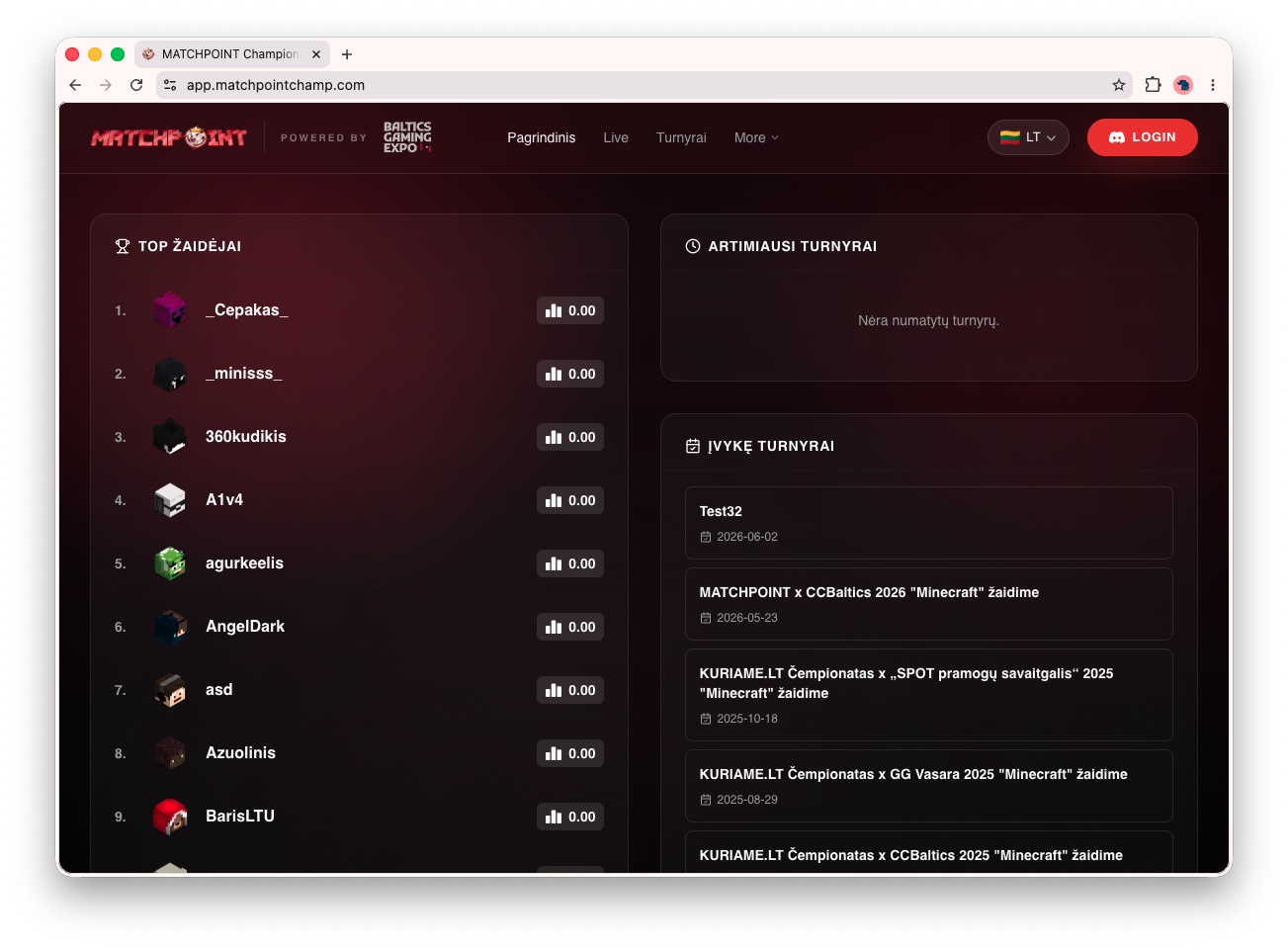
Task: Click the date 2025-08-29
Action: [747, 800]
